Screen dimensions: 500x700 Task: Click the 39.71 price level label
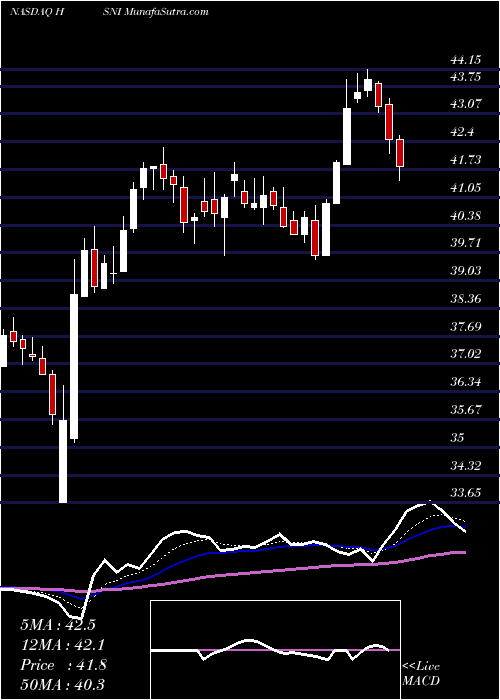(x=465, y=243)
